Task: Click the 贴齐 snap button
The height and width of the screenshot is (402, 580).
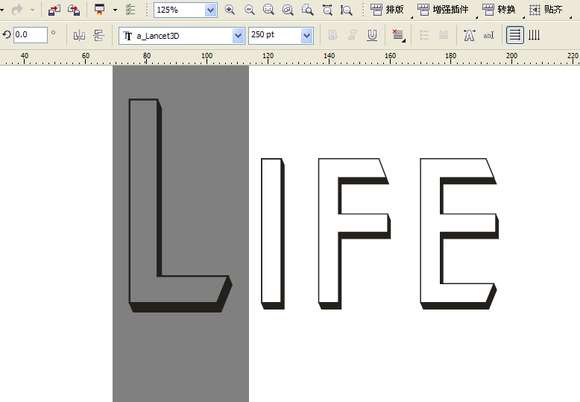Action: pyautogui.click(x=546, y=10)
